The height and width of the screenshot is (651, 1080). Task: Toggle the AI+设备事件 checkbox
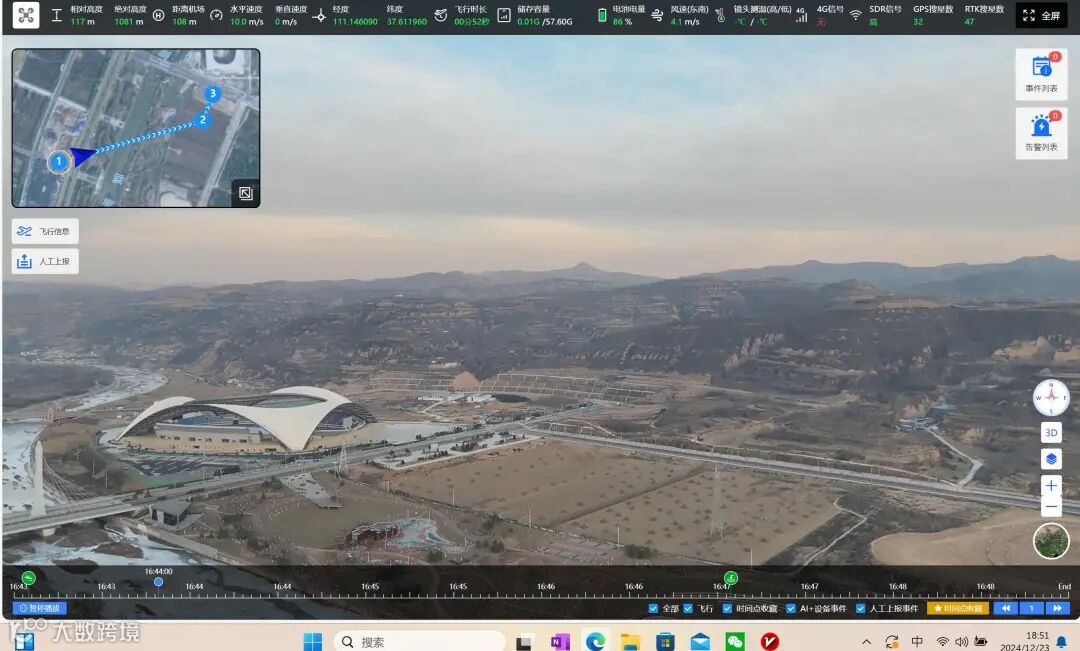(791, 608)
